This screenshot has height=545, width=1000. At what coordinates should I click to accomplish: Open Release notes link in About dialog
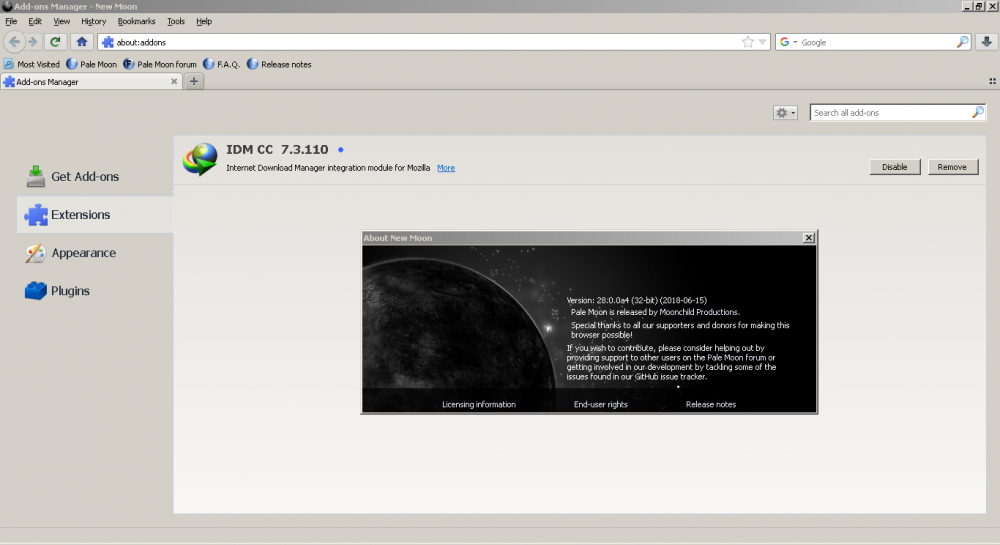click(710, 404)
